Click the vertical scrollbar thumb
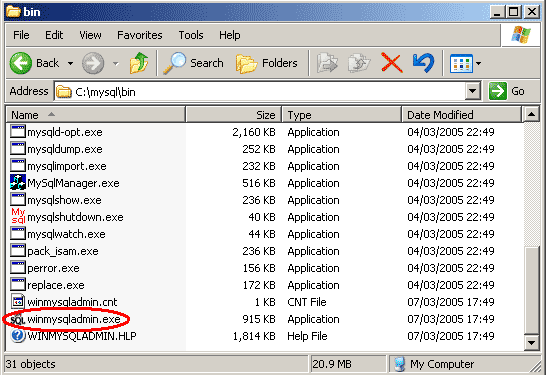Screen dimensions: 546x375 click(532, 291)
